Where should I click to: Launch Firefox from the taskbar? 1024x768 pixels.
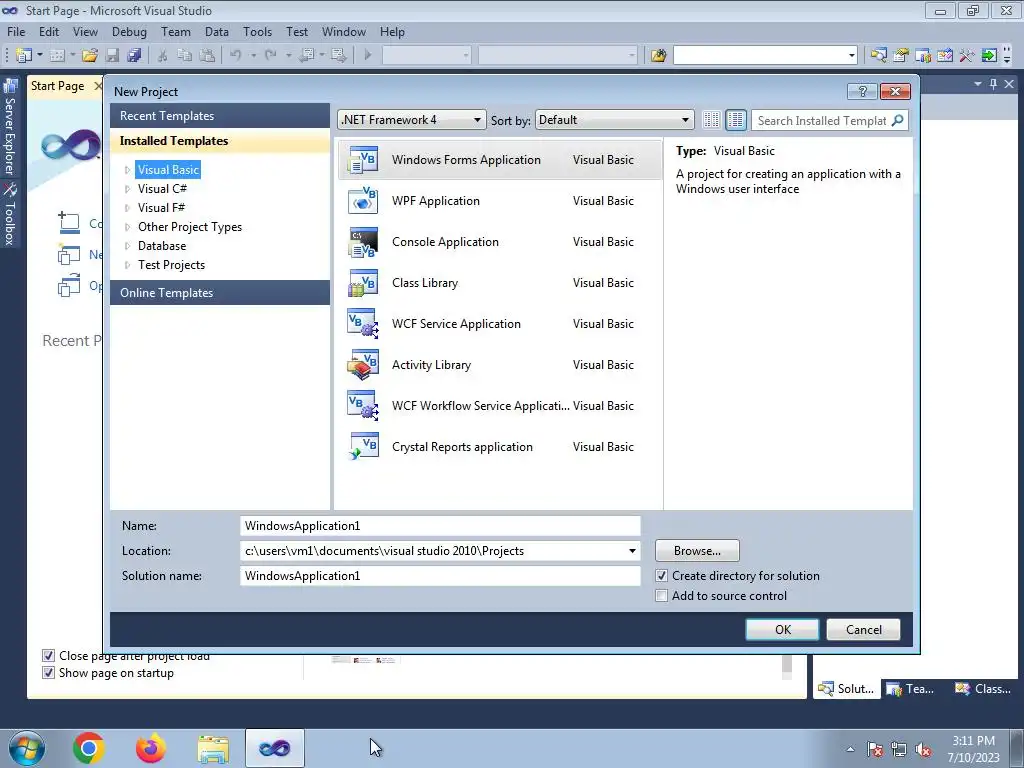click(151, 748)
